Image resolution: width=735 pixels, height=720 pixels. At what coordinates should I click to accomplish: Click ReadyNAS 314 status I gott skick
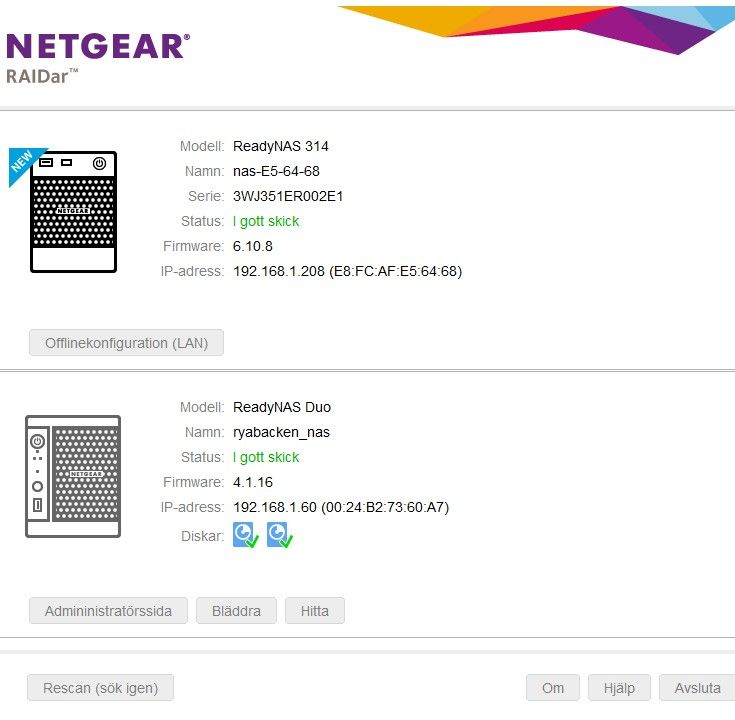[x=266, y=221]
